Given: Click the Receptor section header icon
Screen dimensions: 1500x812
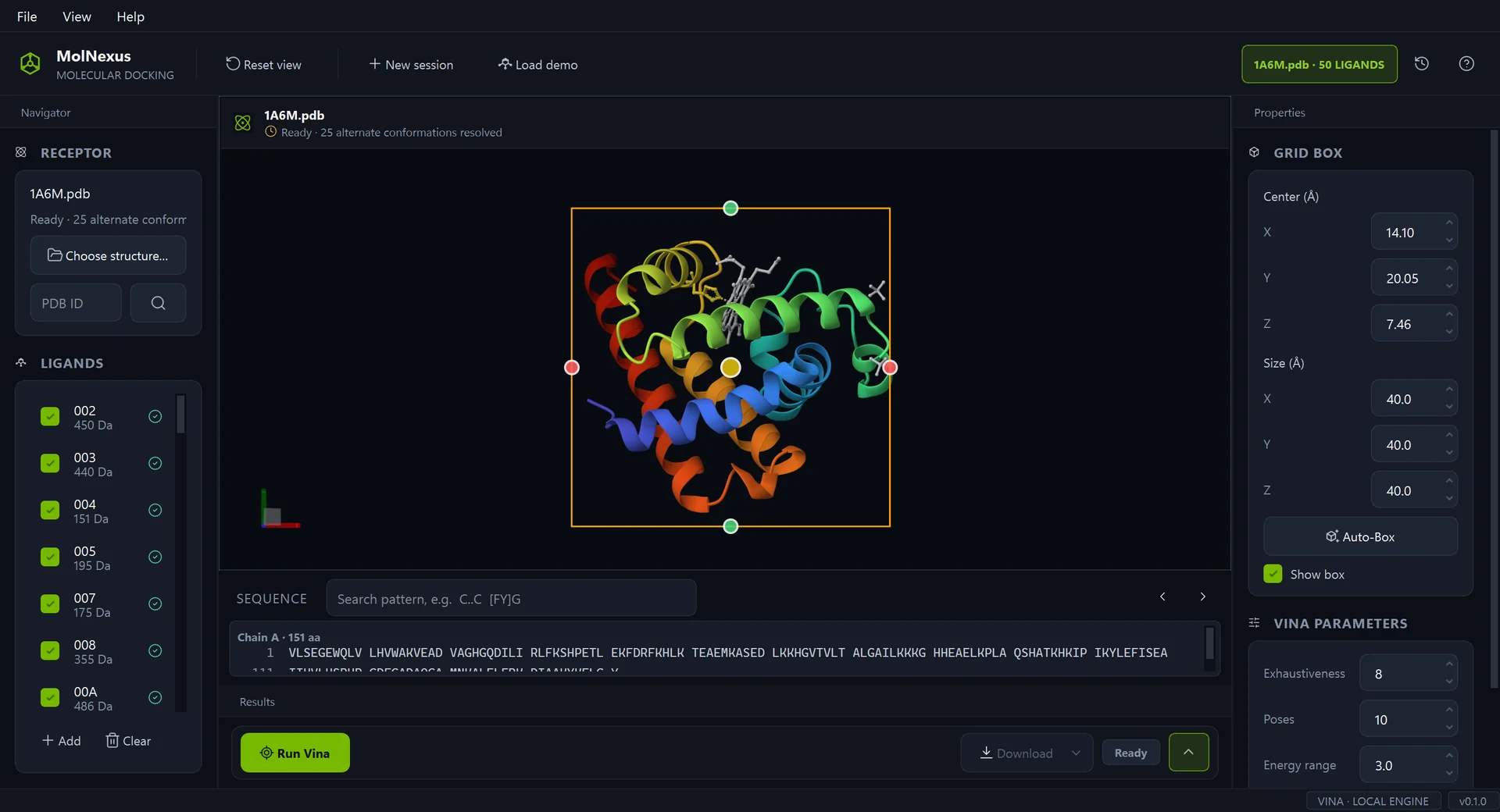Looking at the screenshot, I should coord(21,152).
